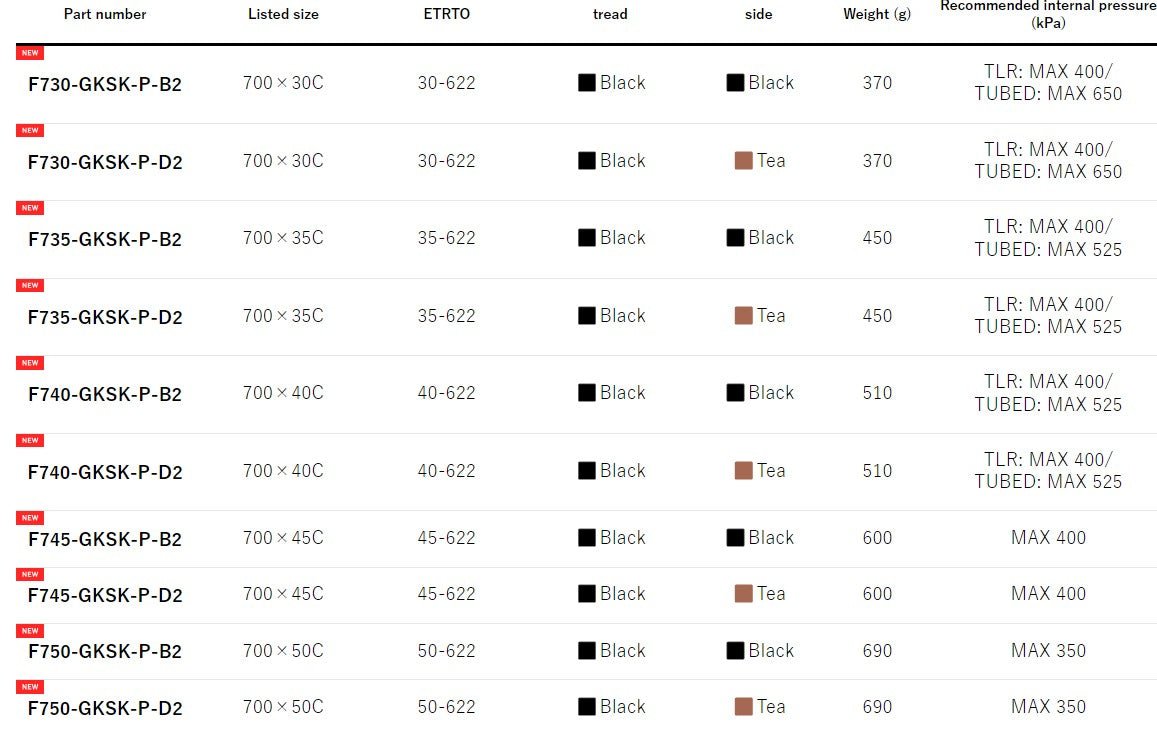The height and width of the screenshot is (731, 1157).
Task: Click the Part number column header
Action: pyautogui.click(x=105, y=14)
